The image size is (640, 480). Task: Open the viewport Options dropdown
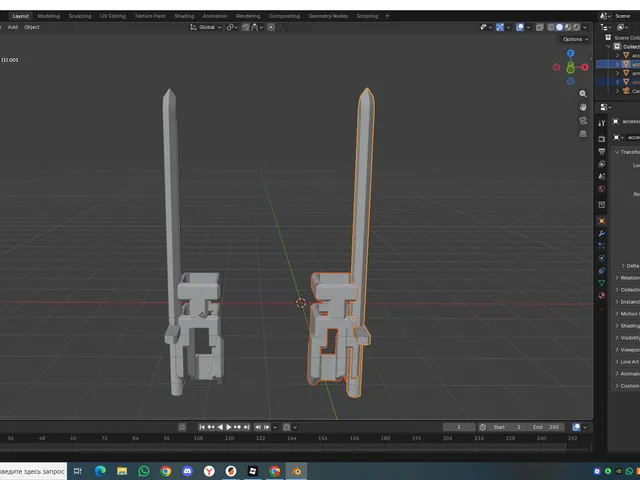[576, 39]
